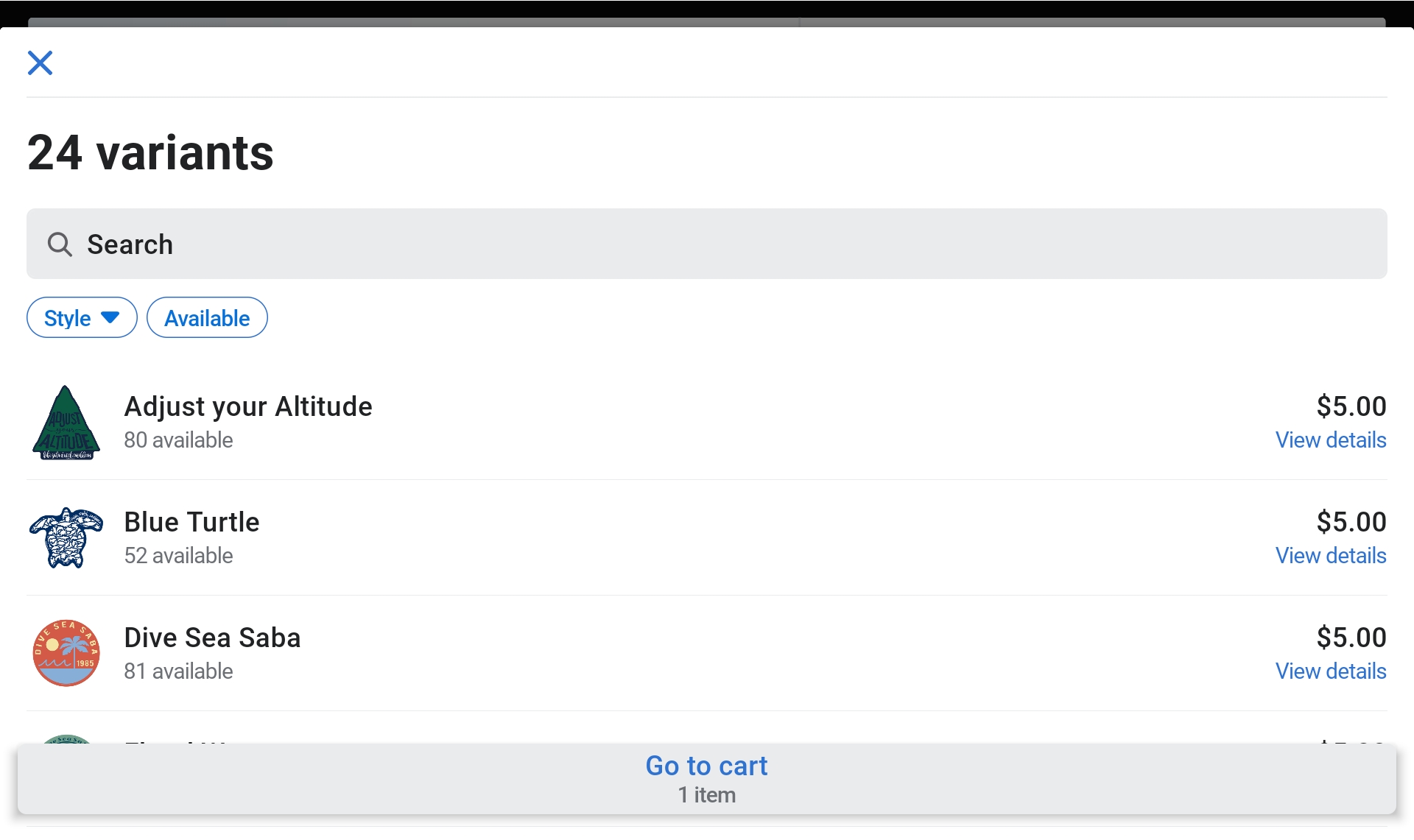Image resolution: width=1414 pixels, height=840 pixels.
Task: Open the Style filter dropdown
Action: [82, 318]
